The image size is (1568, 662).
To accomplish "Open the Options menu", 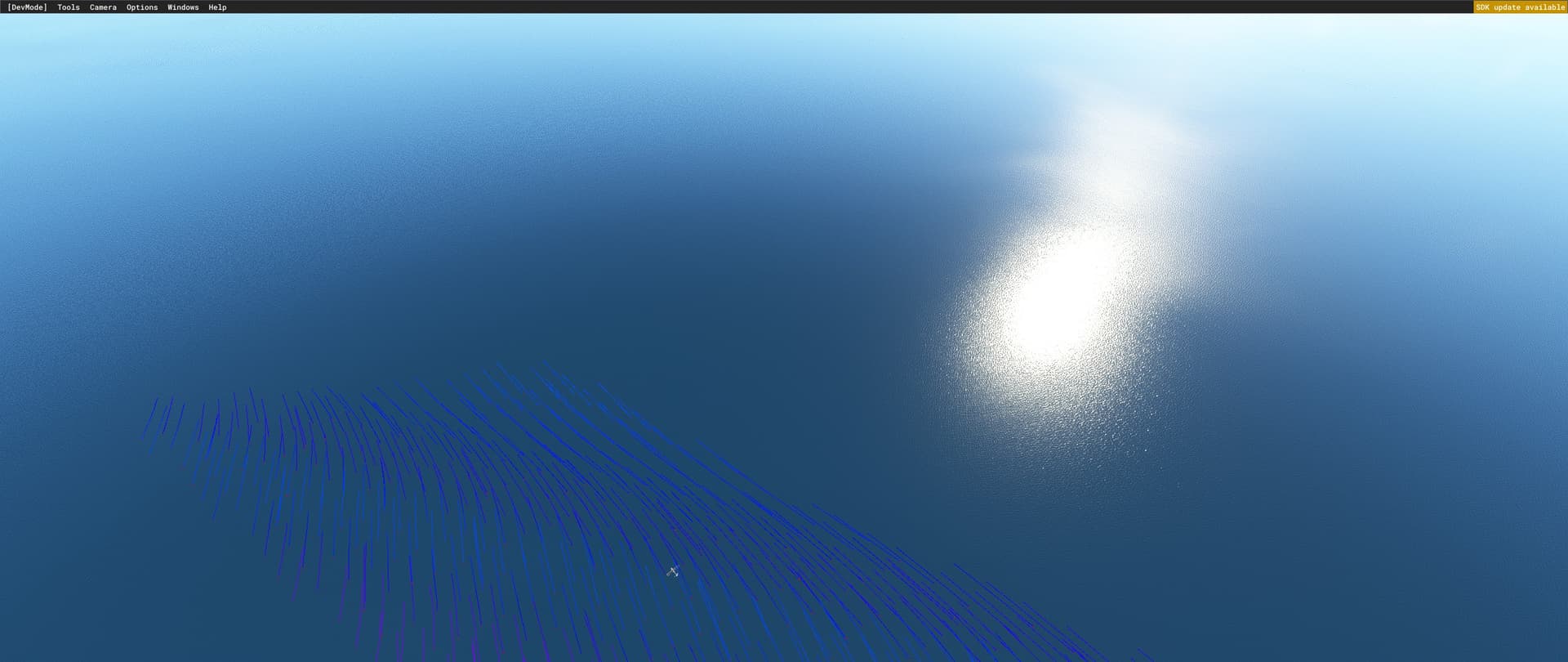I will (142, 7).
